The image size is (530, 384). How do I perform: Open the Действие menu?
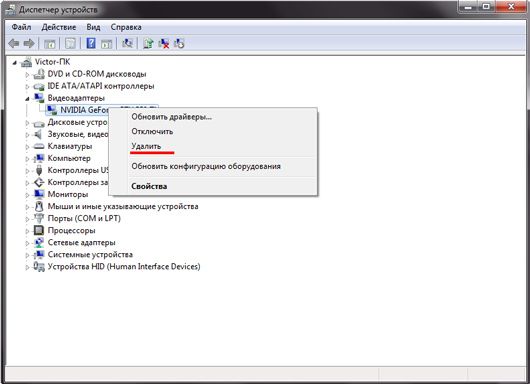[x=59, y=27]
